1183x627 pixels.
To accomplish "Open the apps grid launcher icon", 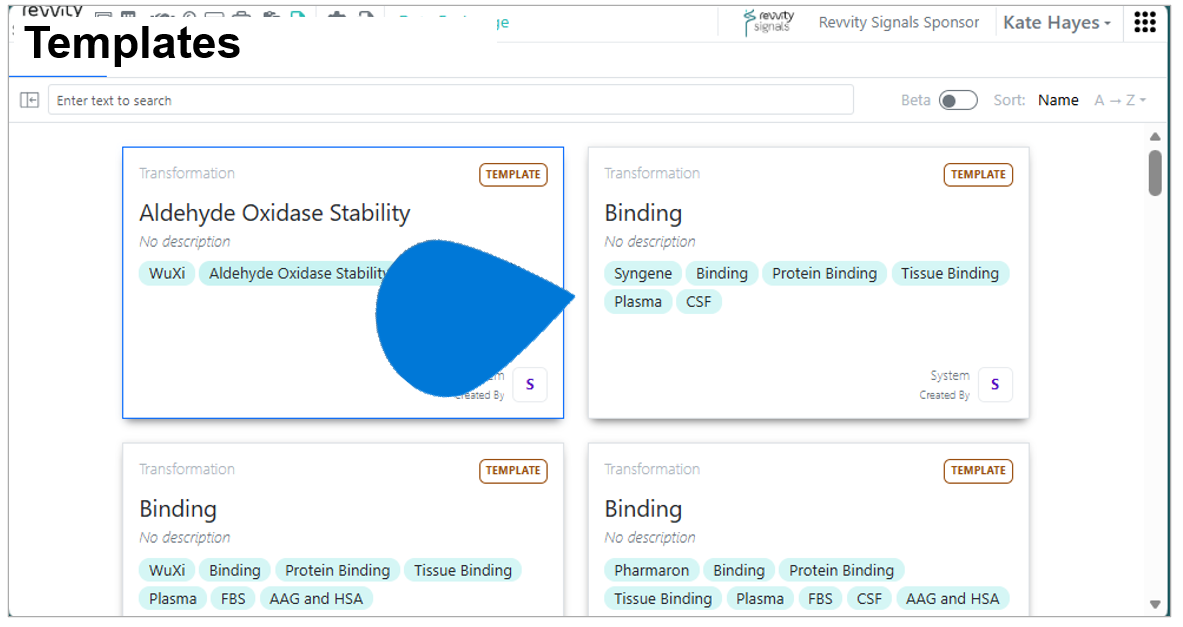I will (x=1145, y=23).
